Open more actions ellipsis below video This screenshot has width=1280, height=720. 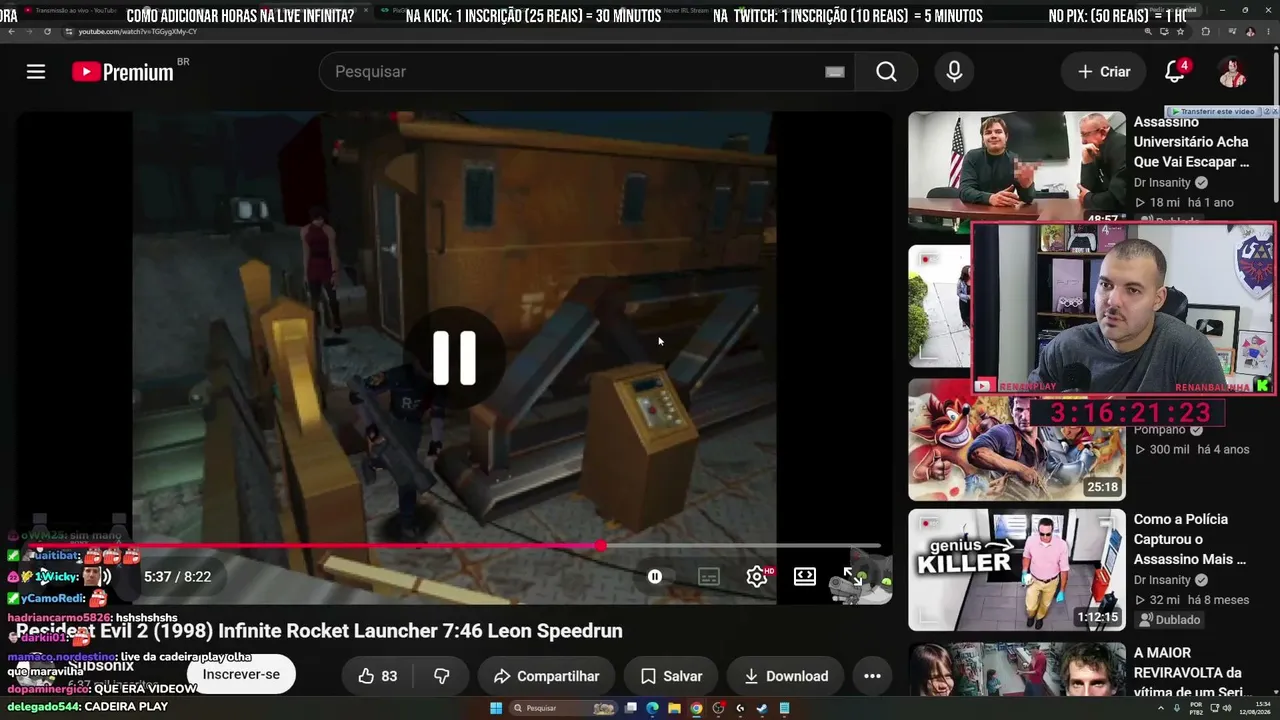click(872, 676)
